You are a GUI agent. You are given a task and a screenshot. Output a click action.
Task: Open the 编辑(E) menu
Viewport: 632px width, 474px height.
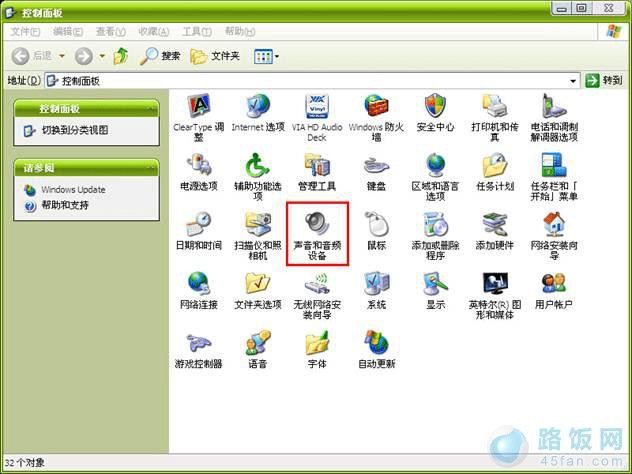pos(68,31)
